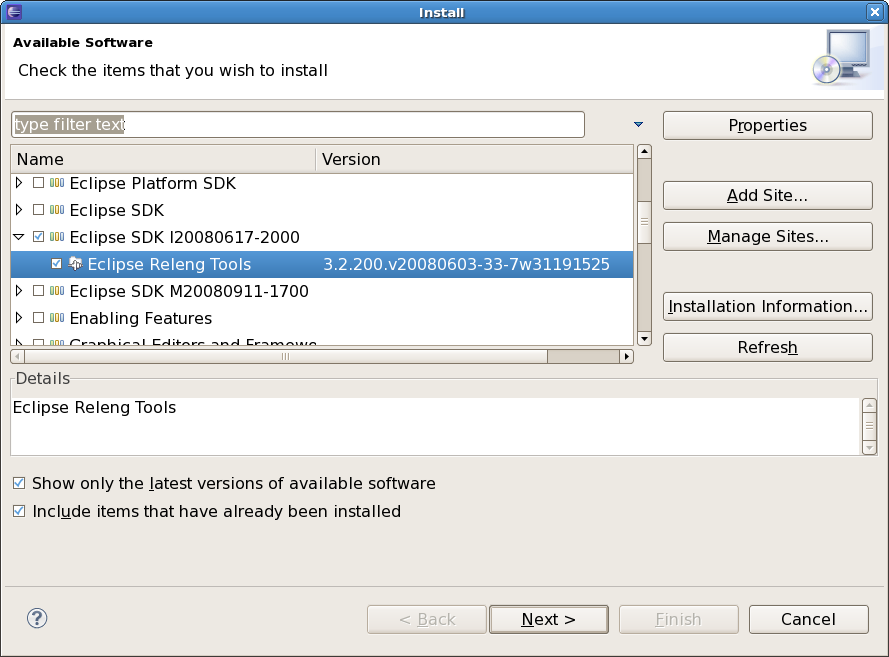889x657 pixels.
Task: Click the category icon beside Eclipse SDK M20080911-1700
Action: pos(57,291)
